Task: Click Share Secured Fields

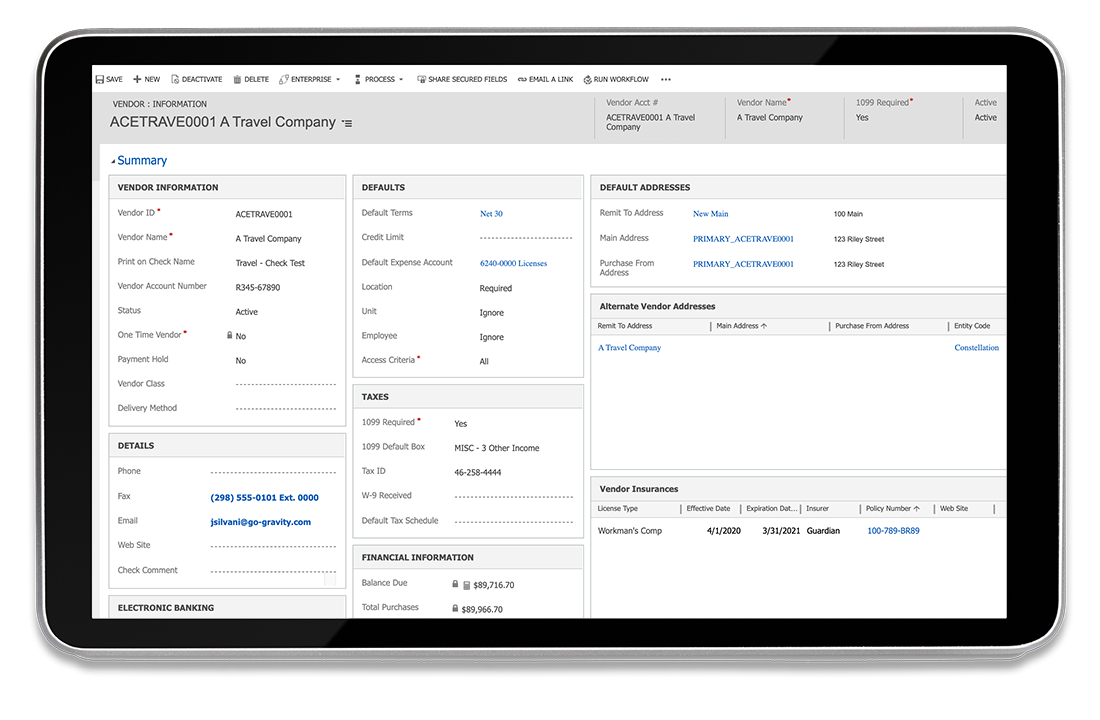Action: [x=462, y=79]
